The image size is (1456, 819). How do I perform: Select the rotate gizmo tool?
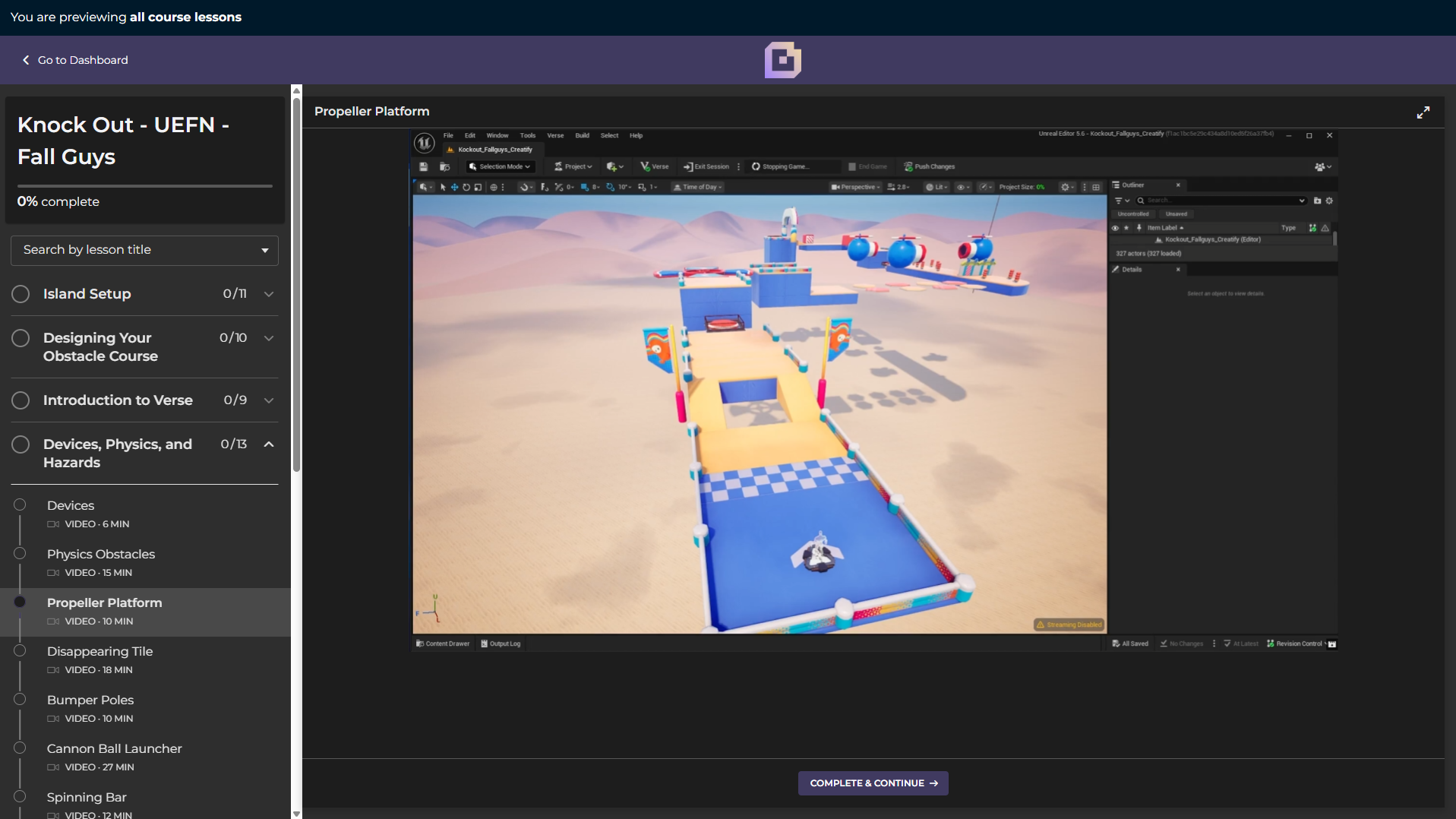pyautogui.click(x=466, y=187)
